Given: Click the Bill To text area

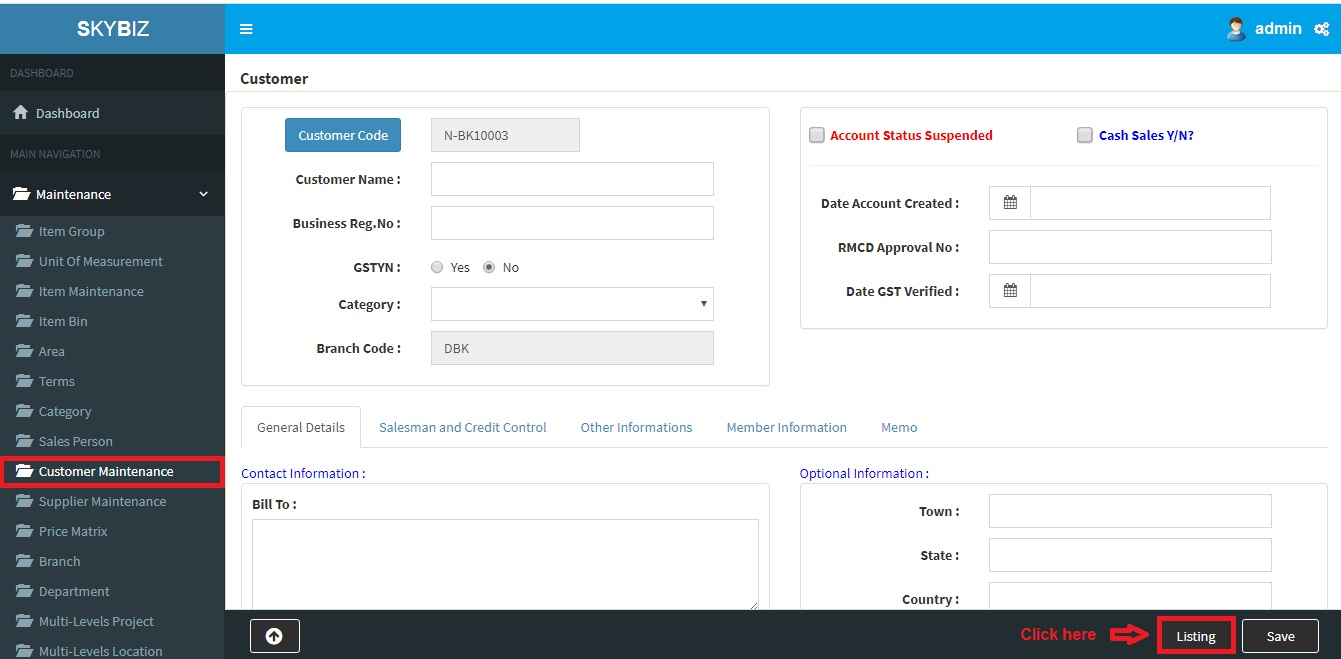Looking at the screenshot, I should pyautogui.click(x=505, y=563).
